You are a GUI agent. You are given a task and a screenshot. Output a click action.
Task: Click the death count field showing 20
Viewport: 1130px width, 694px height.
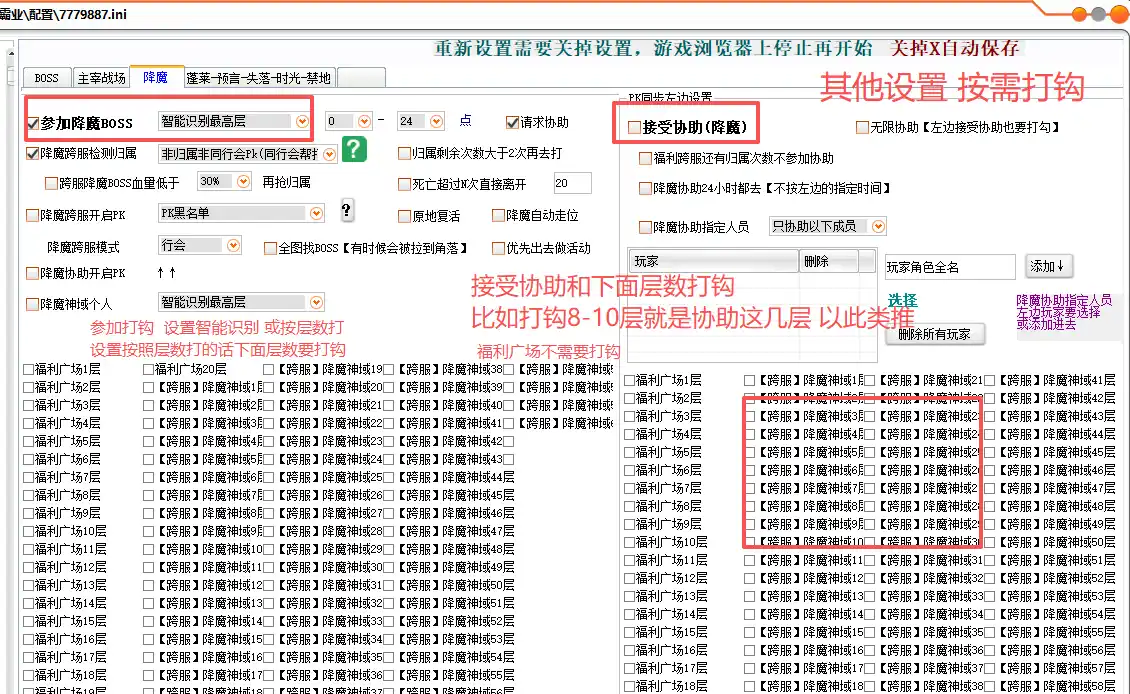[x=572, y=183]
